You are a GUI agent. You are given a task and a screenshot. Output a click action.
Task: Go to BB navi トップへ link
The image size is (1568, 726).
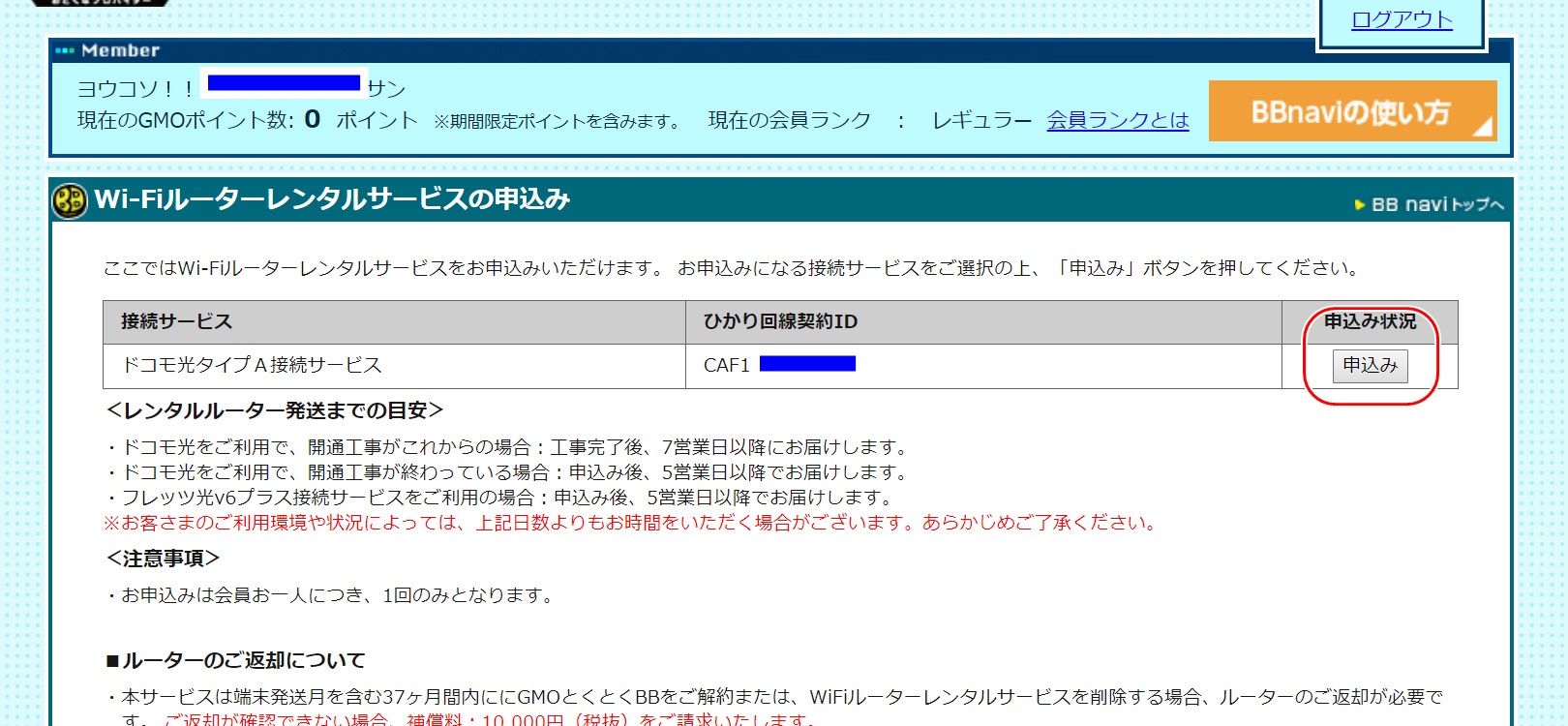tap(1430, 204)
